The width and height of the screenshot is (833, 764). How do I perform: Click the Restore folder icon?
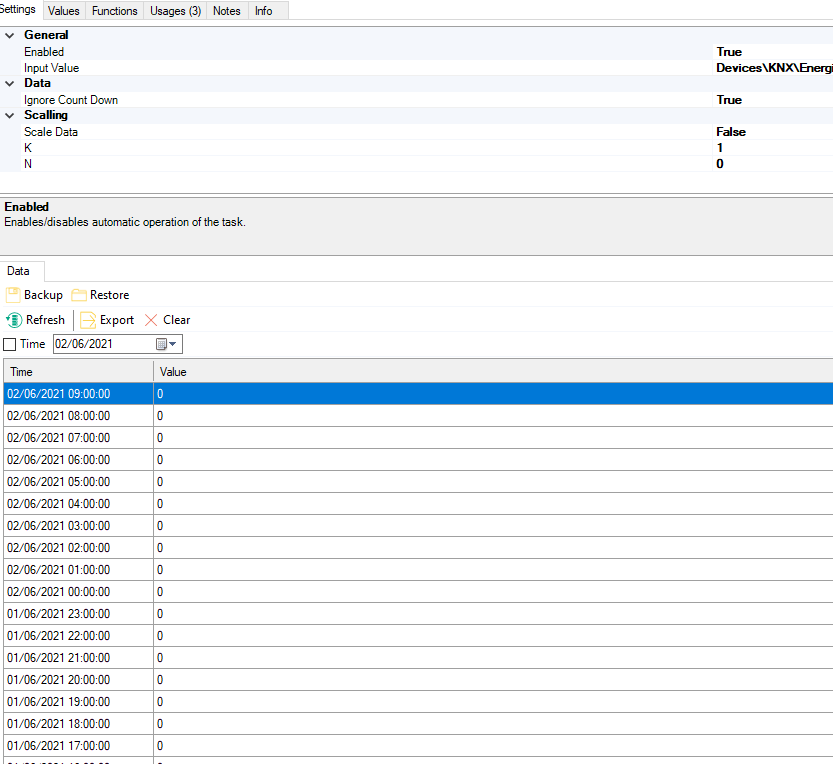click(79, 295)
